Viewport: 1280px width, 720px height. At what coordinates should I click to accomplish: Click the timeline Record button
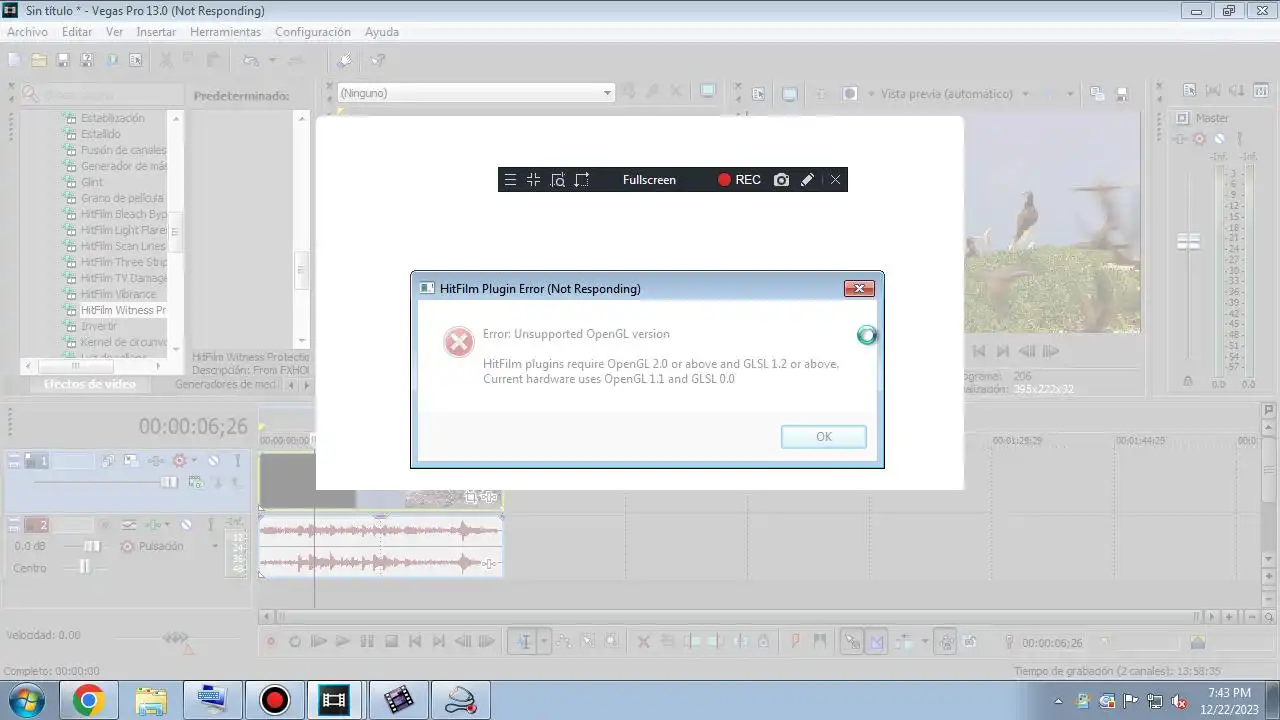(270, 642)
